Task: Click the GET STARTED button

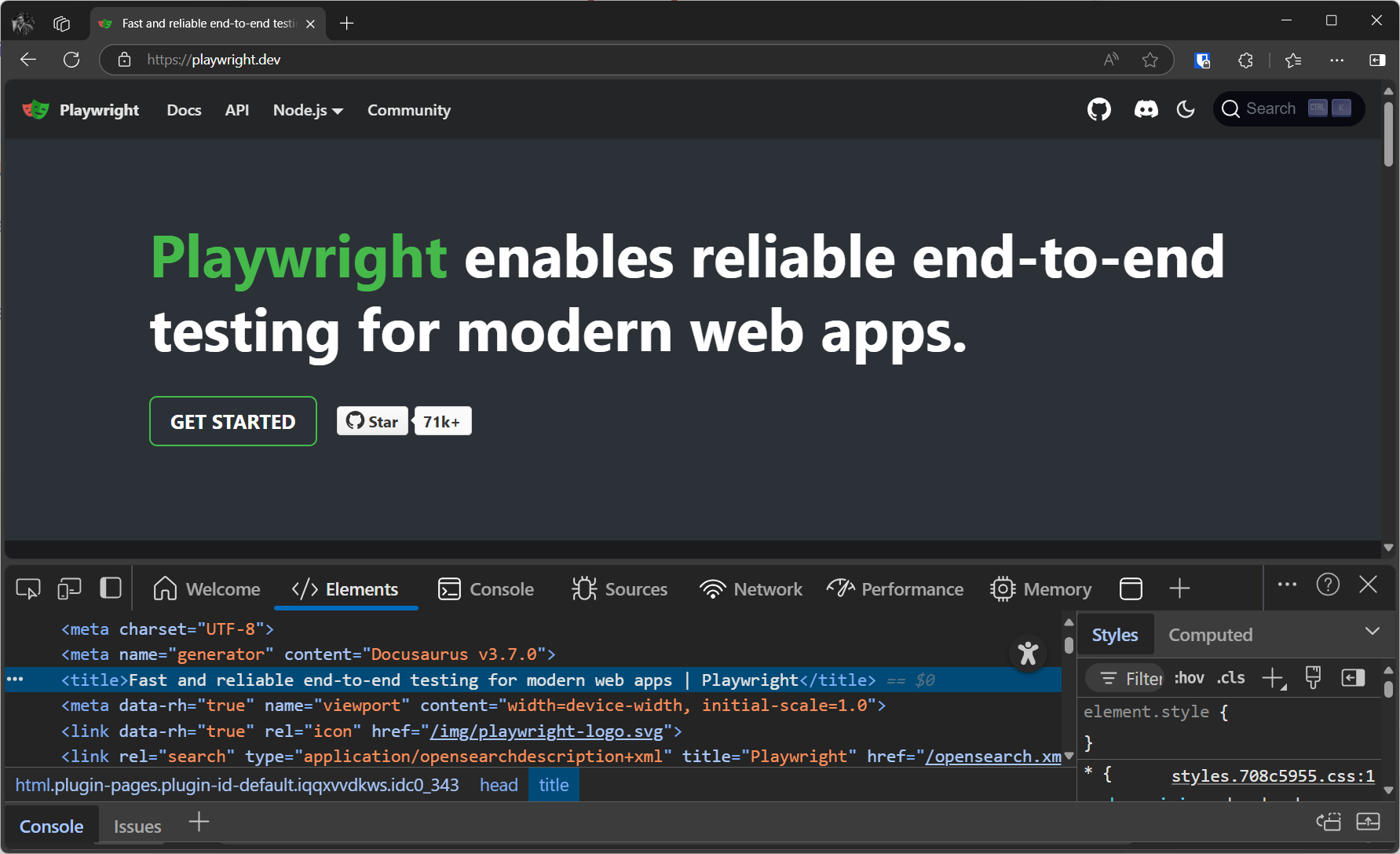Action: tap(233, 422)
